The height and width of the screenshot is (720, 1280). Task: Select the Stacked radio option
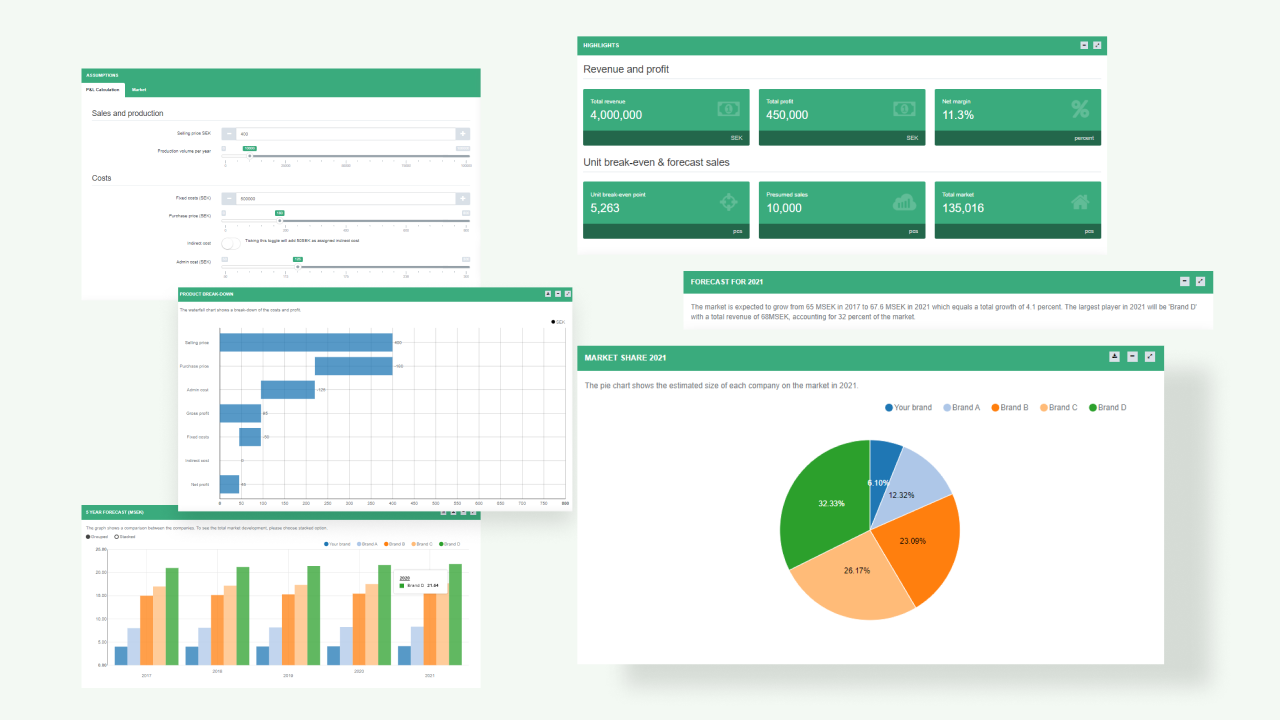coord(124,537)
